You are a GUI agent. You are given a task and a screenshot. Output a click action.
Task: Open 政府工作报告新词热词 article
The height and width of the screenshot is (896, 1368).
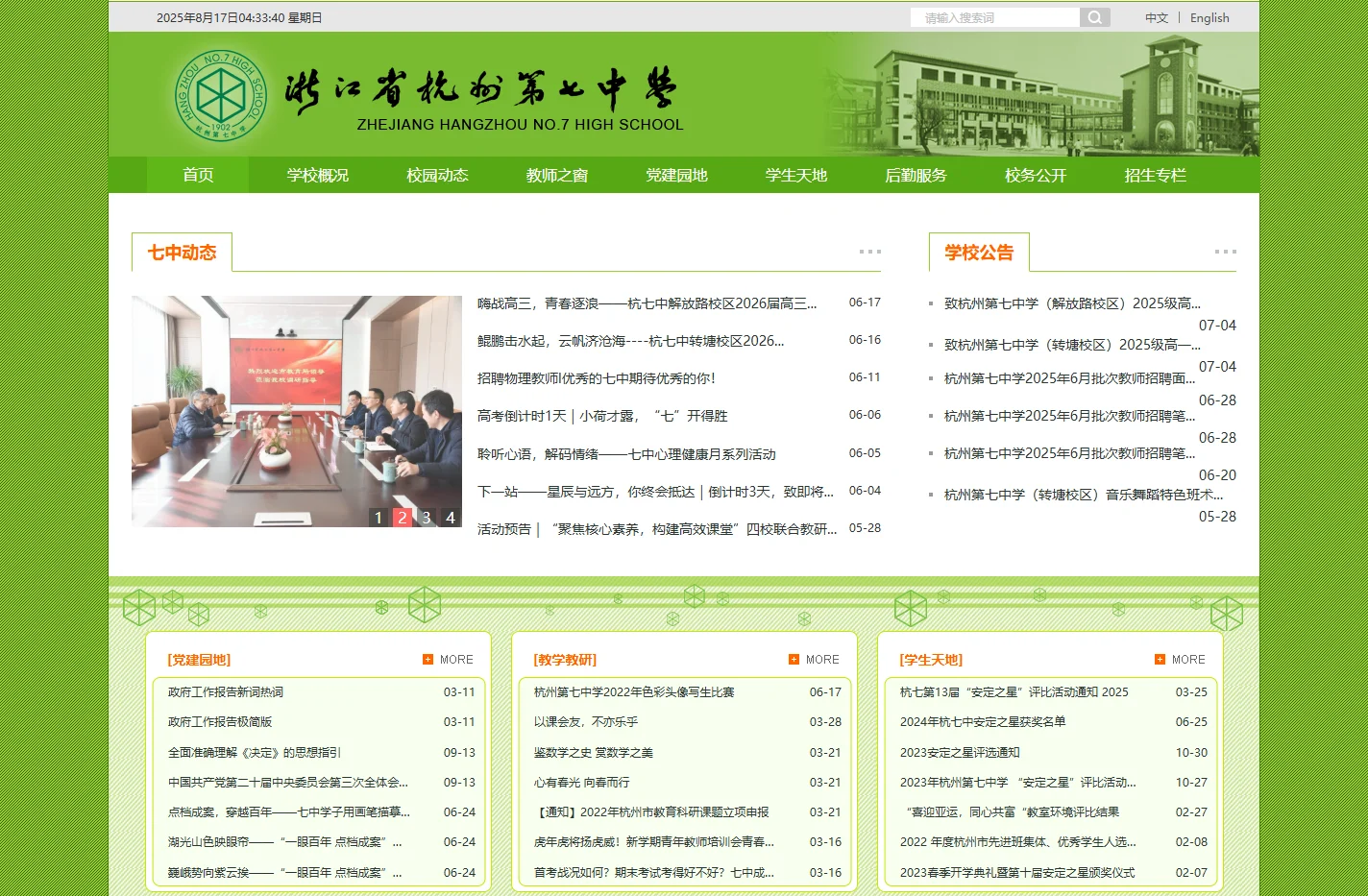pyautogui.click(x=226, y=691)
